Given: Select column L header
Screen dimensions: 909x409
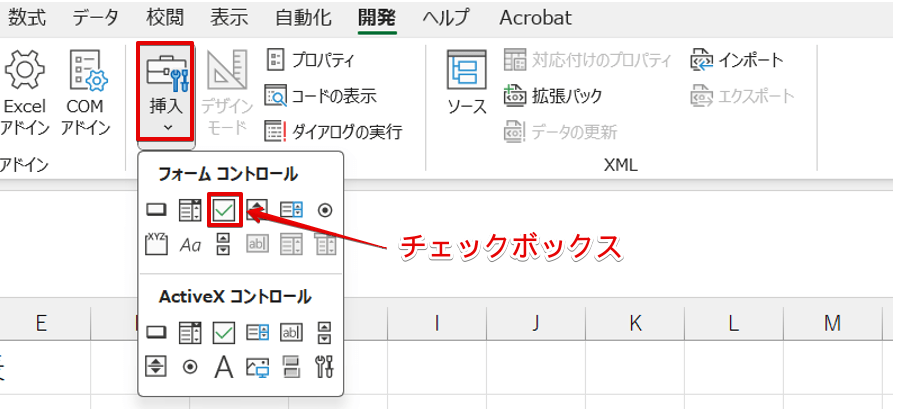Looking at the screenshot, I should (x=733, y=323).
